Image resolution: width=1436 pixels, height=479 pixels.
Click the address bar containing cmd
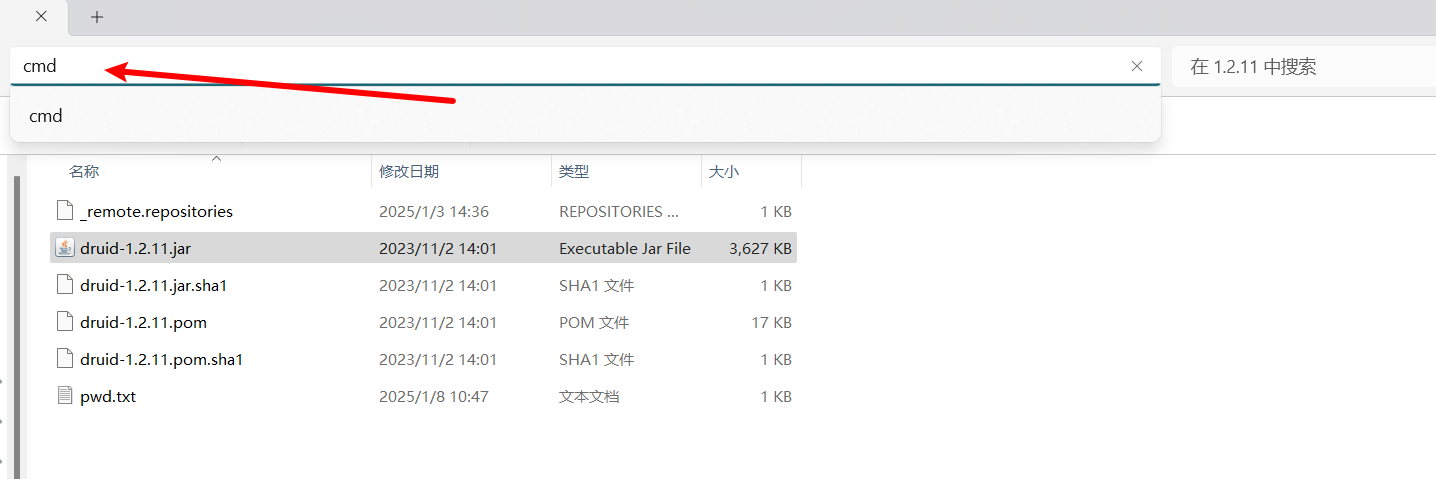point(585,66)
